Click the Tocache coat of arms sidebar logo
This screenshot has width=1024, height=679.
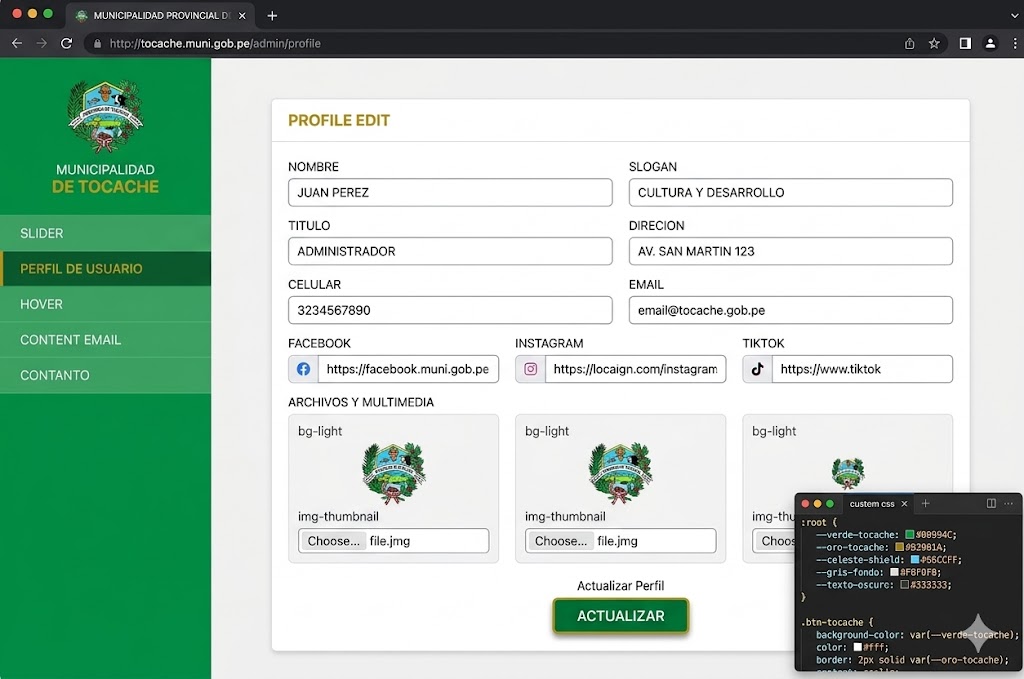point(106,116)
